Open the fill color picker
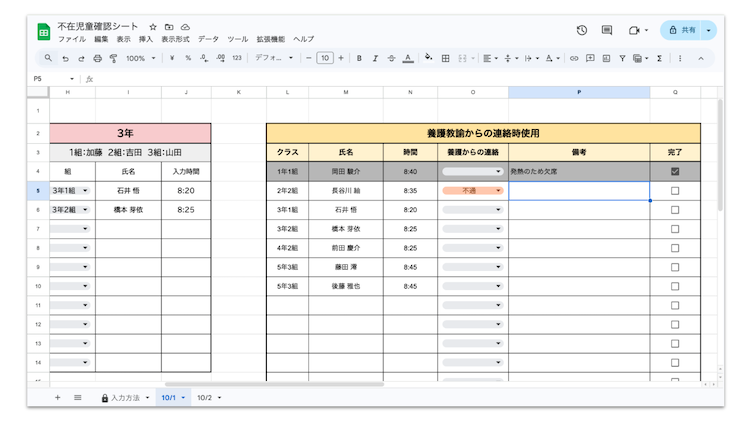This screenshot has height=421, width=750. point(428,58)
